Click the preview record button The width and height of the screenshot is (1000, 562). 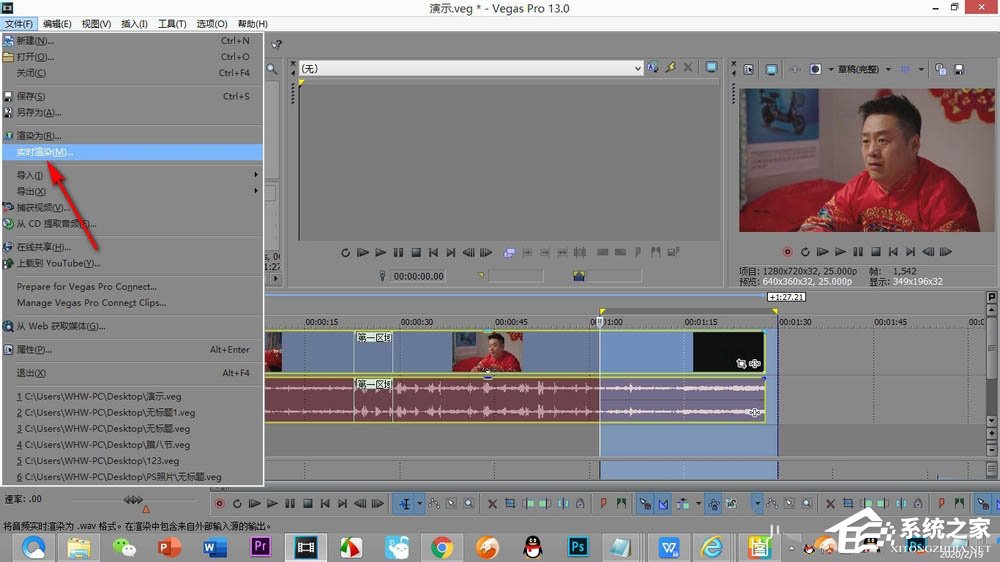tap(788, 252)
